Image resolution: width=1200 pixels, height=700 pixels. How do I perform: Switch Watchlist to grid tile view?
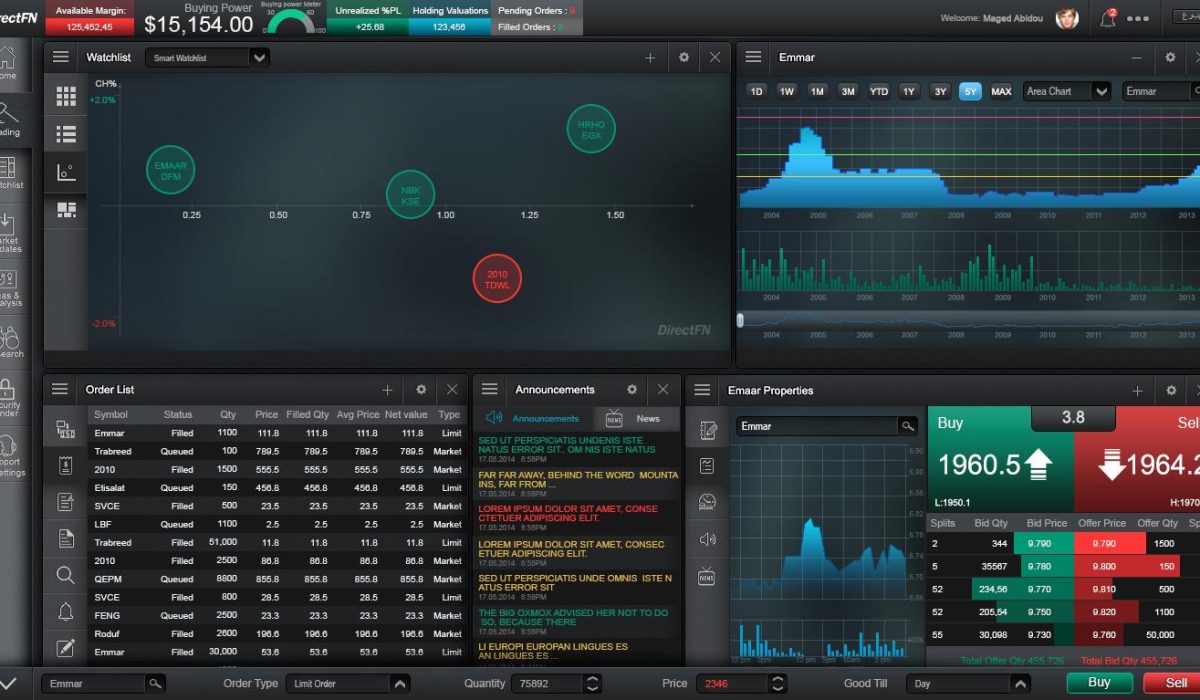pyautogui.click(x=66, y=96)
